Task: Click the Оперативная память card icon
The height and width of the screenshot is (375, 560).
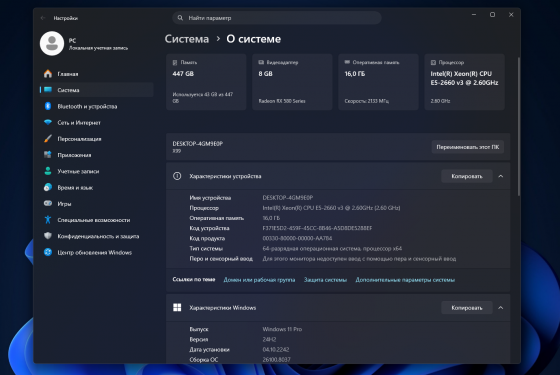Action: pos(347,62)
